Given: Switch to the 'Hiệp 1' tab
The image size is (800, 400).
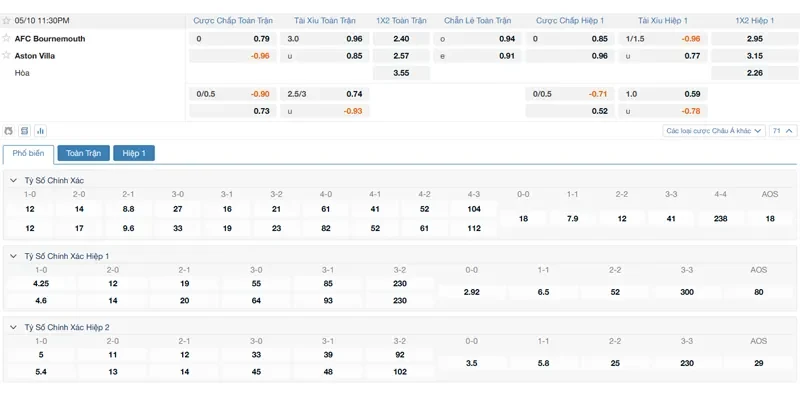Looking at the screenshot, I should click(134, 154).
